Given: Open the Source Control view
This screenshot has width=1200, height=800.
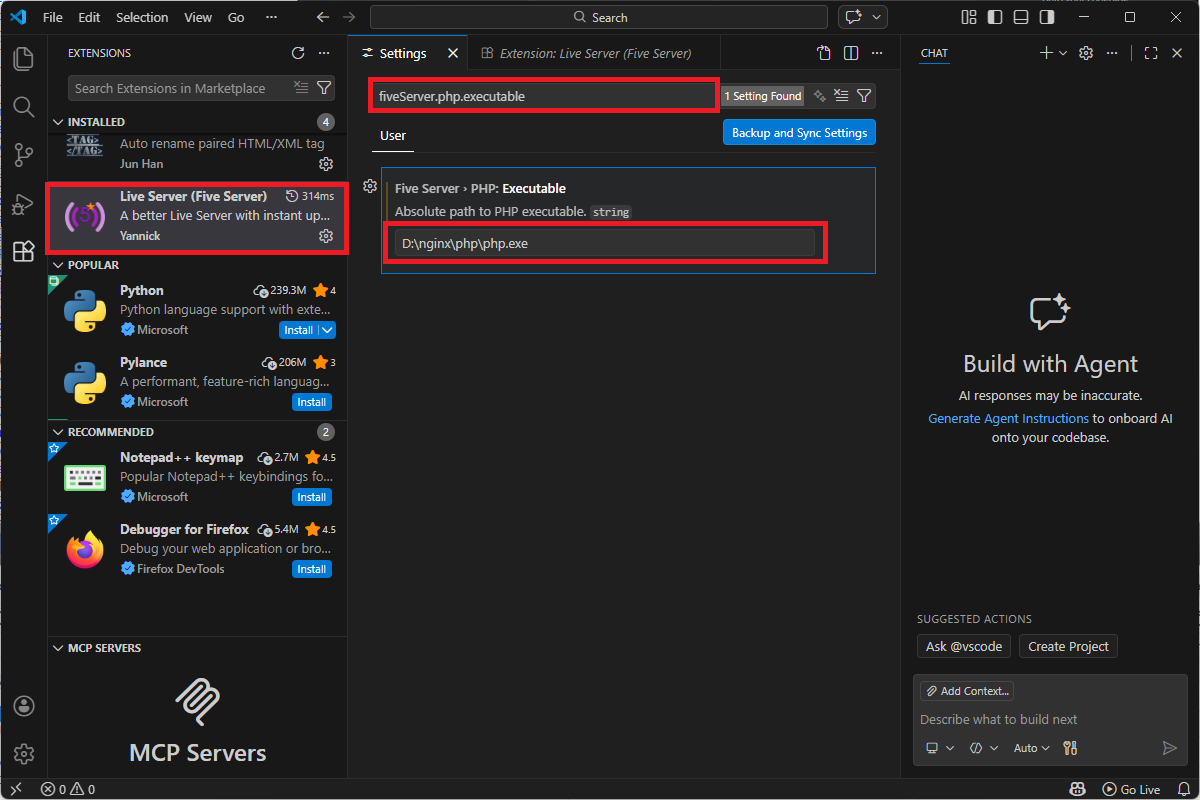Looking at the screenshot, I should [24, 155].
